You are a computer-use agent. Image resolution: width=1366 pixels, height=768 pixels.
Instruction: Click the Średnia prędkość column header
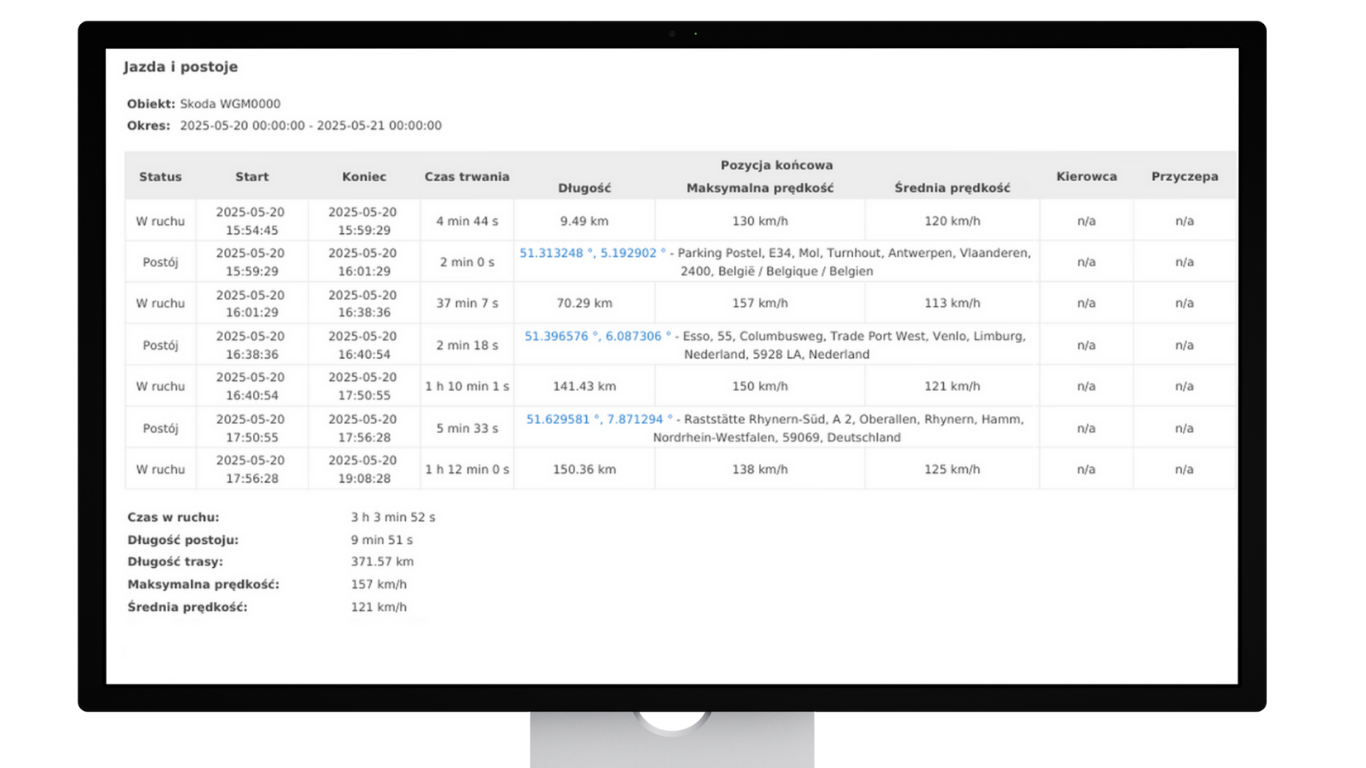pyautogui.click(x=952, y=188)
